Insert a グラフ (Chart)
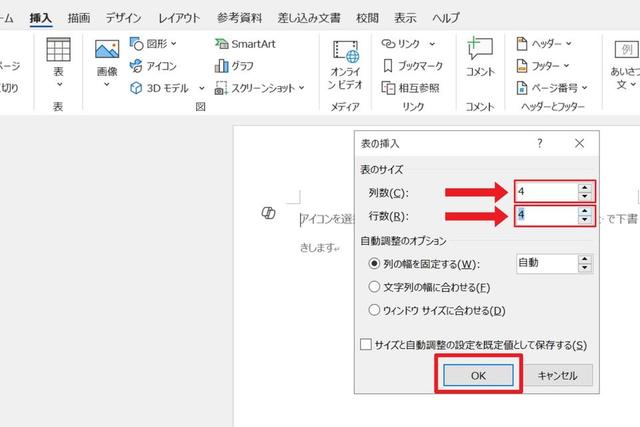Image resolution: width=640 pixels, height=427 pixels. pyautogui.click(x=234, y=66)
